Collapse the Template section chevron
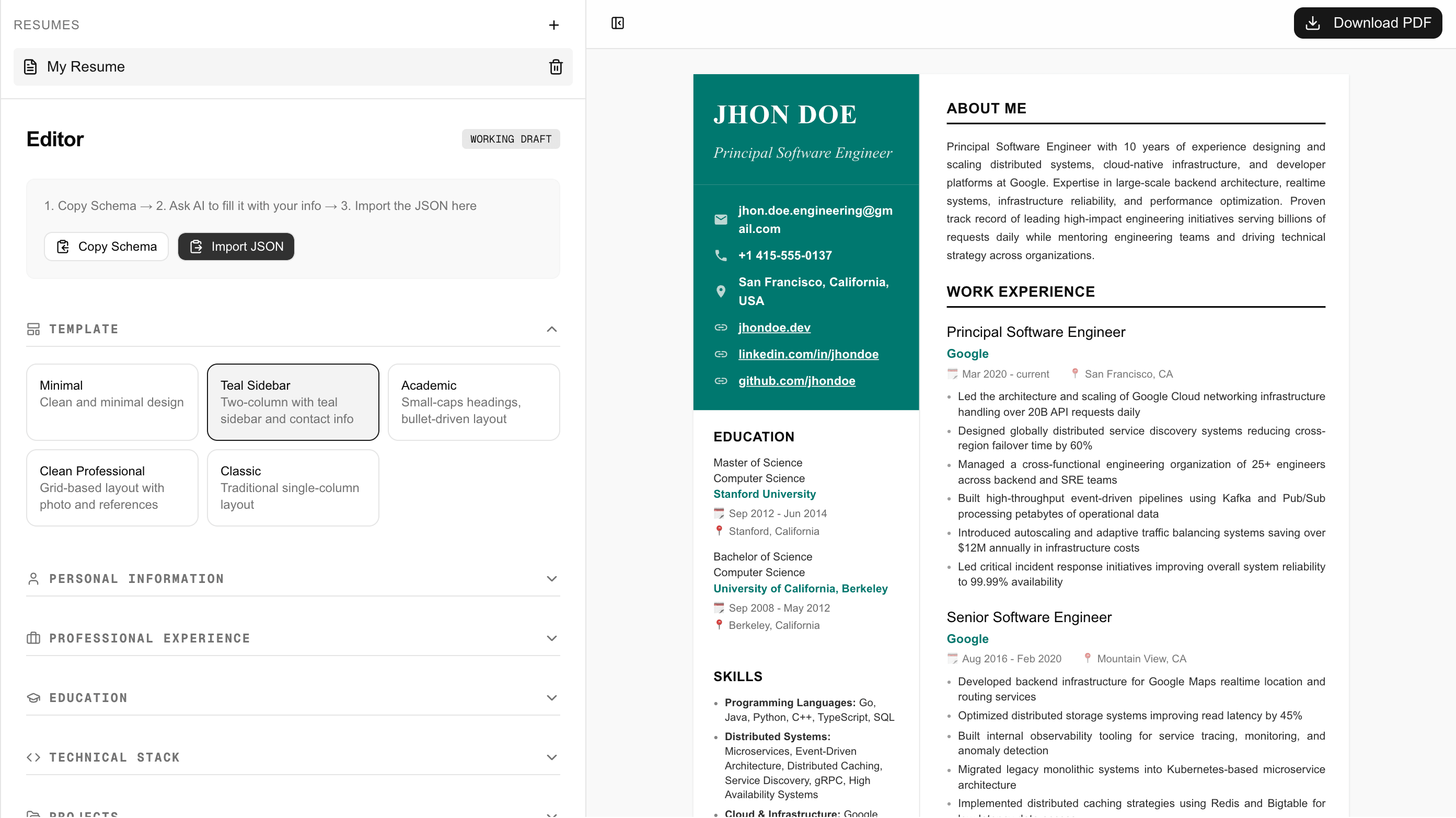Viewport: 1456px width, 818px height. click(552, 330)
